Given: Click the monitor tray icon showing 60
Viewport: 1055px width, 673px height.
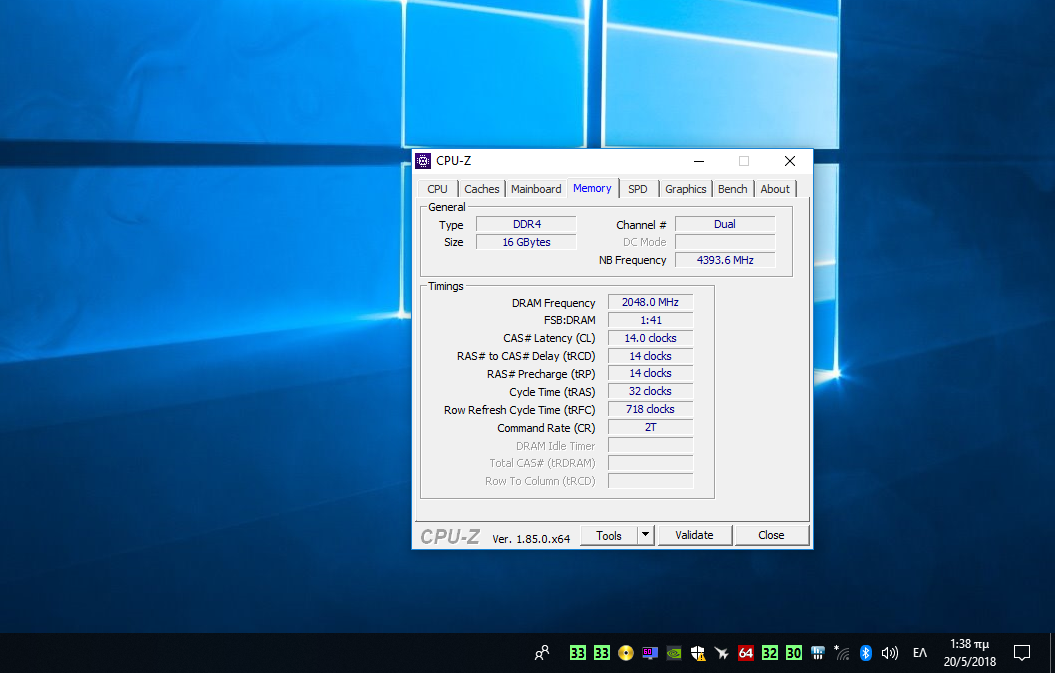Looking at the screenshot, I should (650, 653).
